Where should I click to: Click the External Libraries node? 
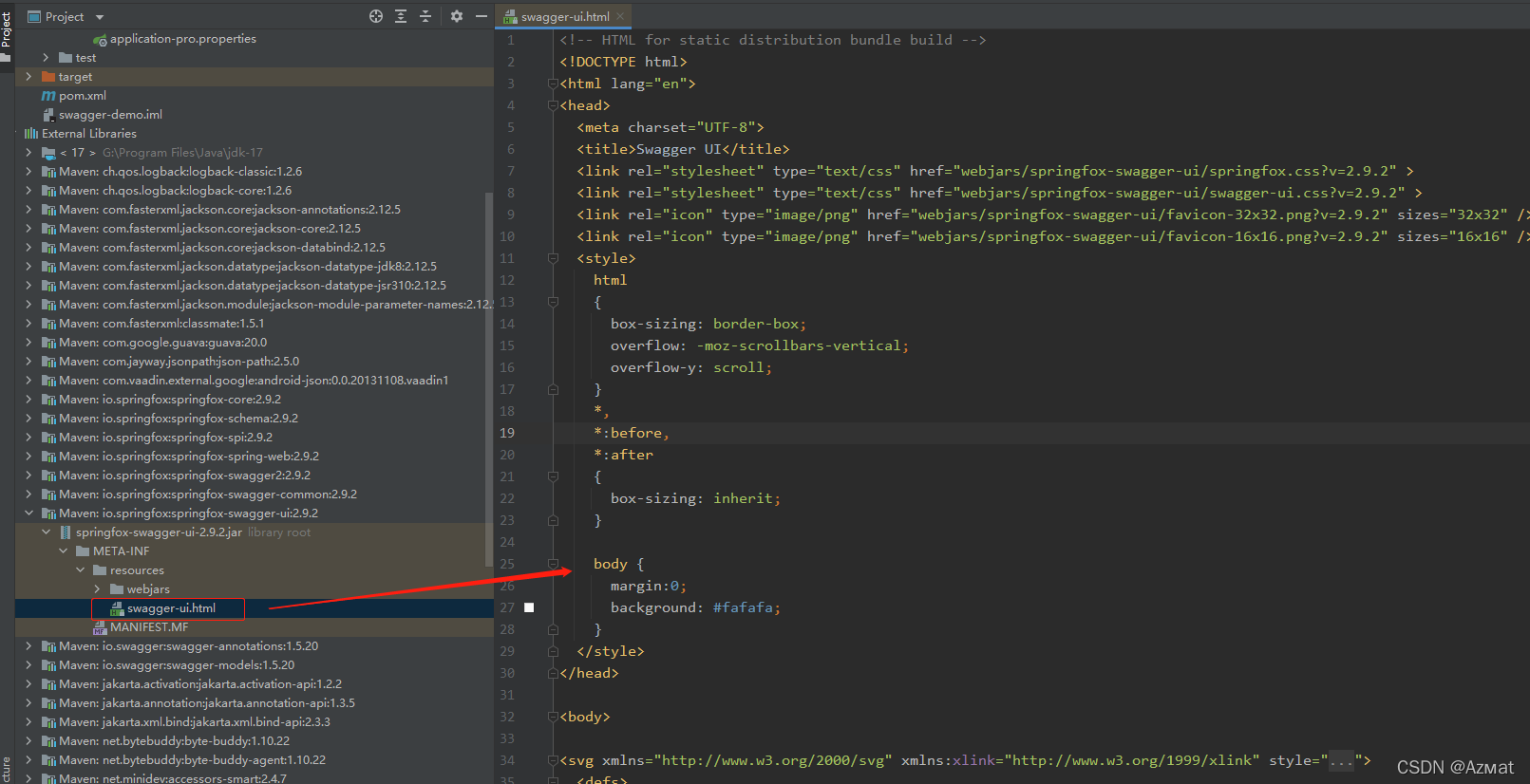click(89, 134)
